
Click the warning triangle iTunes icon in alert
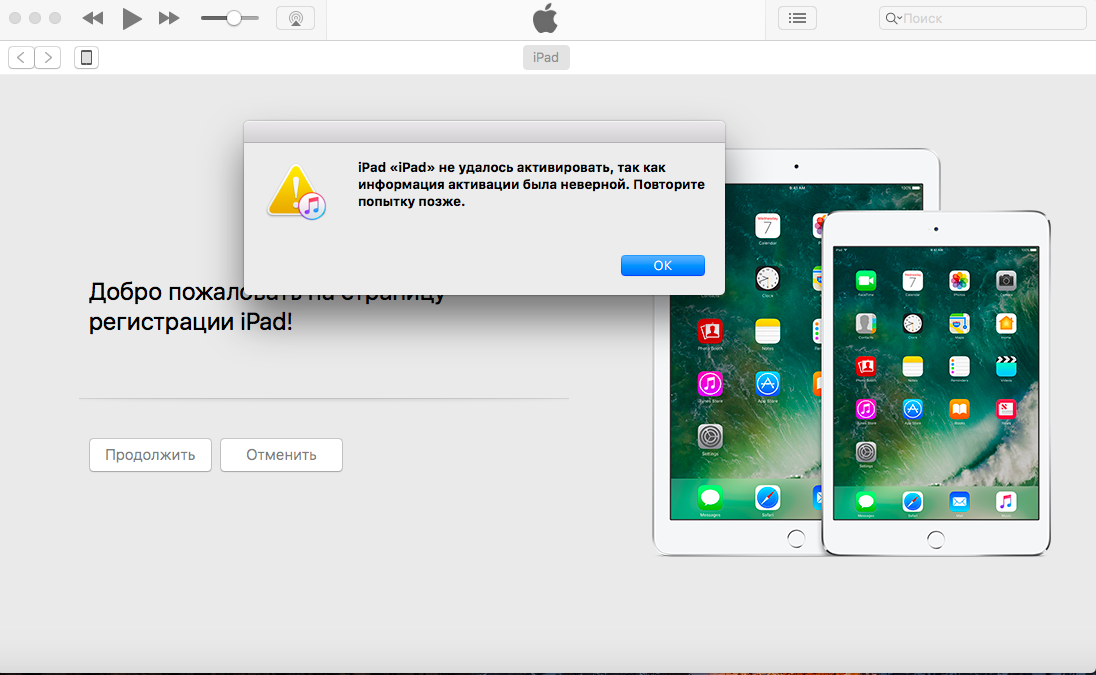[296, 192]
